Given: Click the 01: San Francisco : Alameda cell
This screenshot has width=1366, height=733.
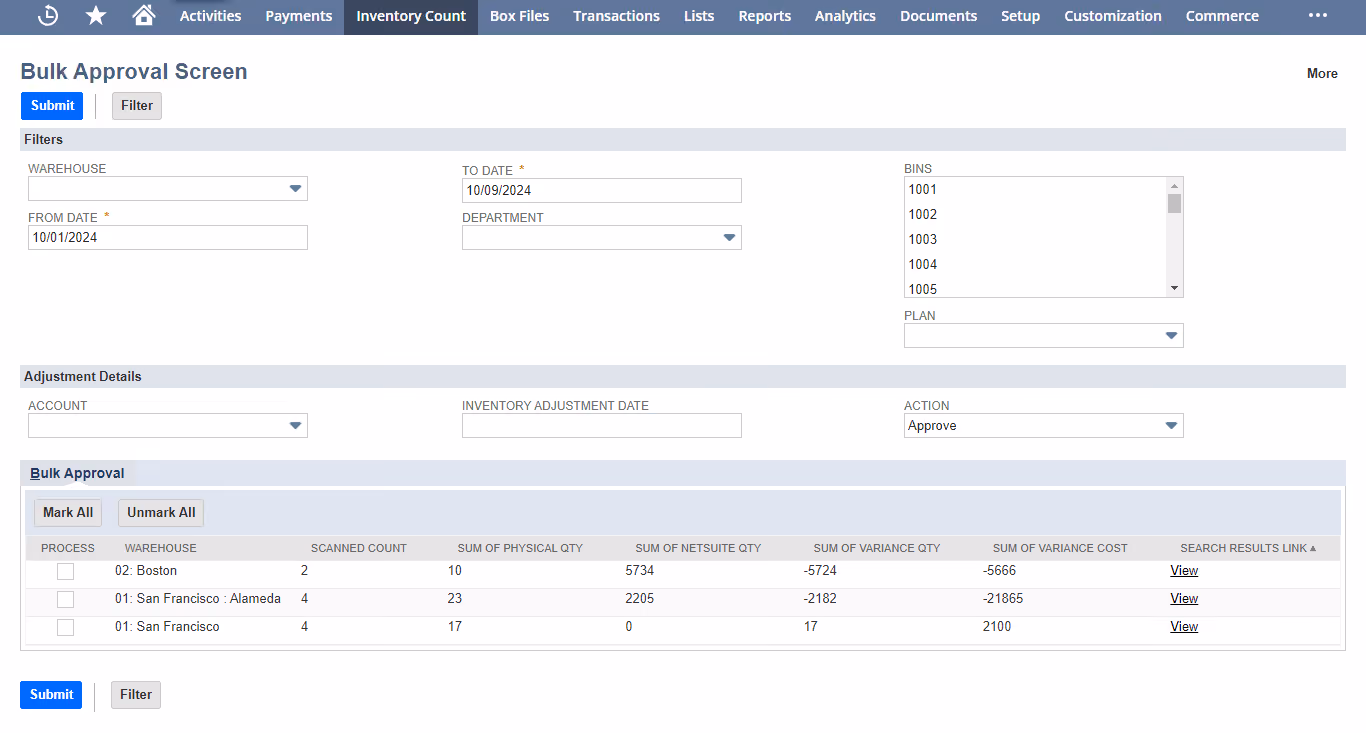Looking at the screenshot, I should click(x=198, y=599).
